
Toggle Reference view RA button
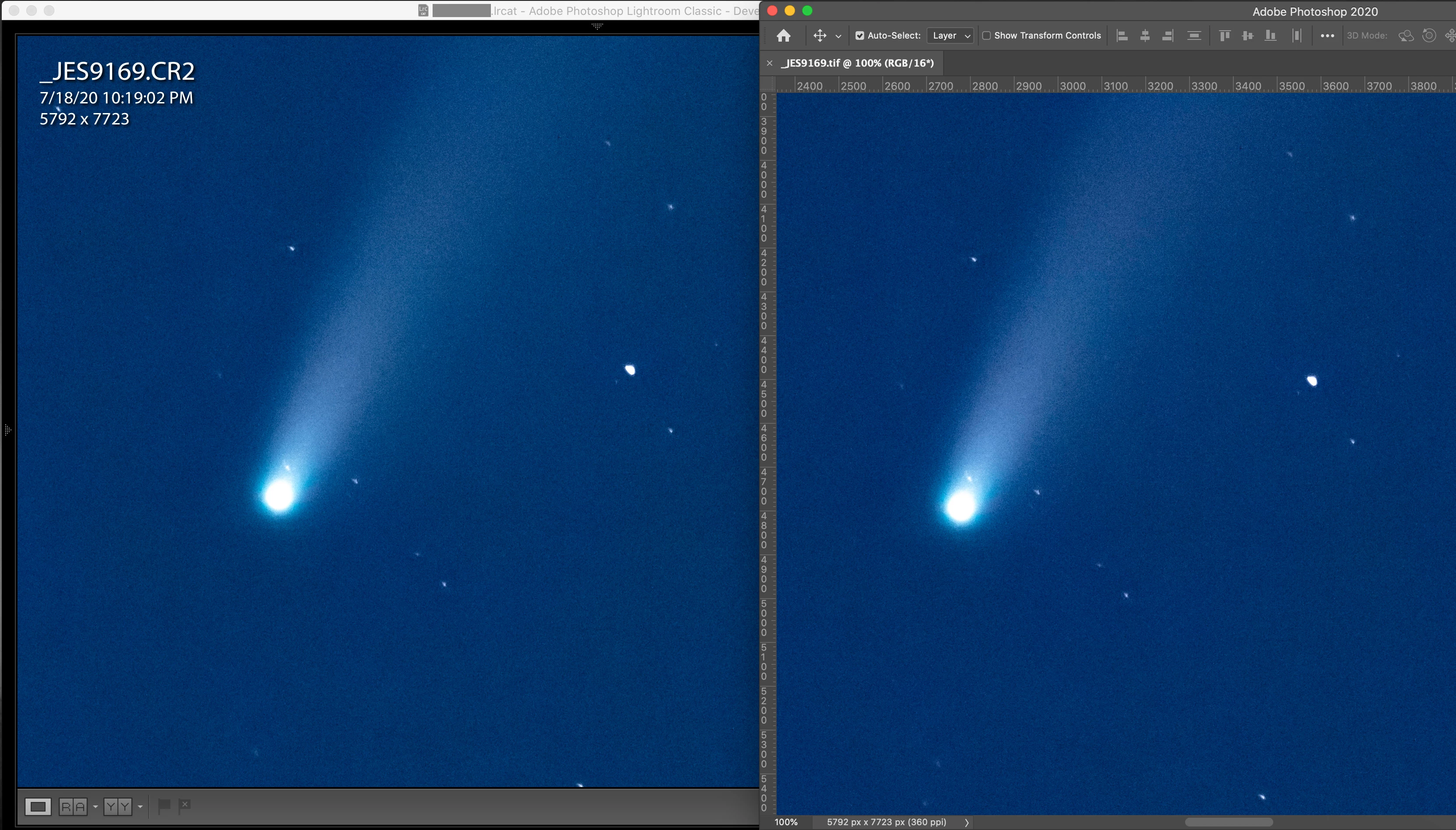click(73, 807)
